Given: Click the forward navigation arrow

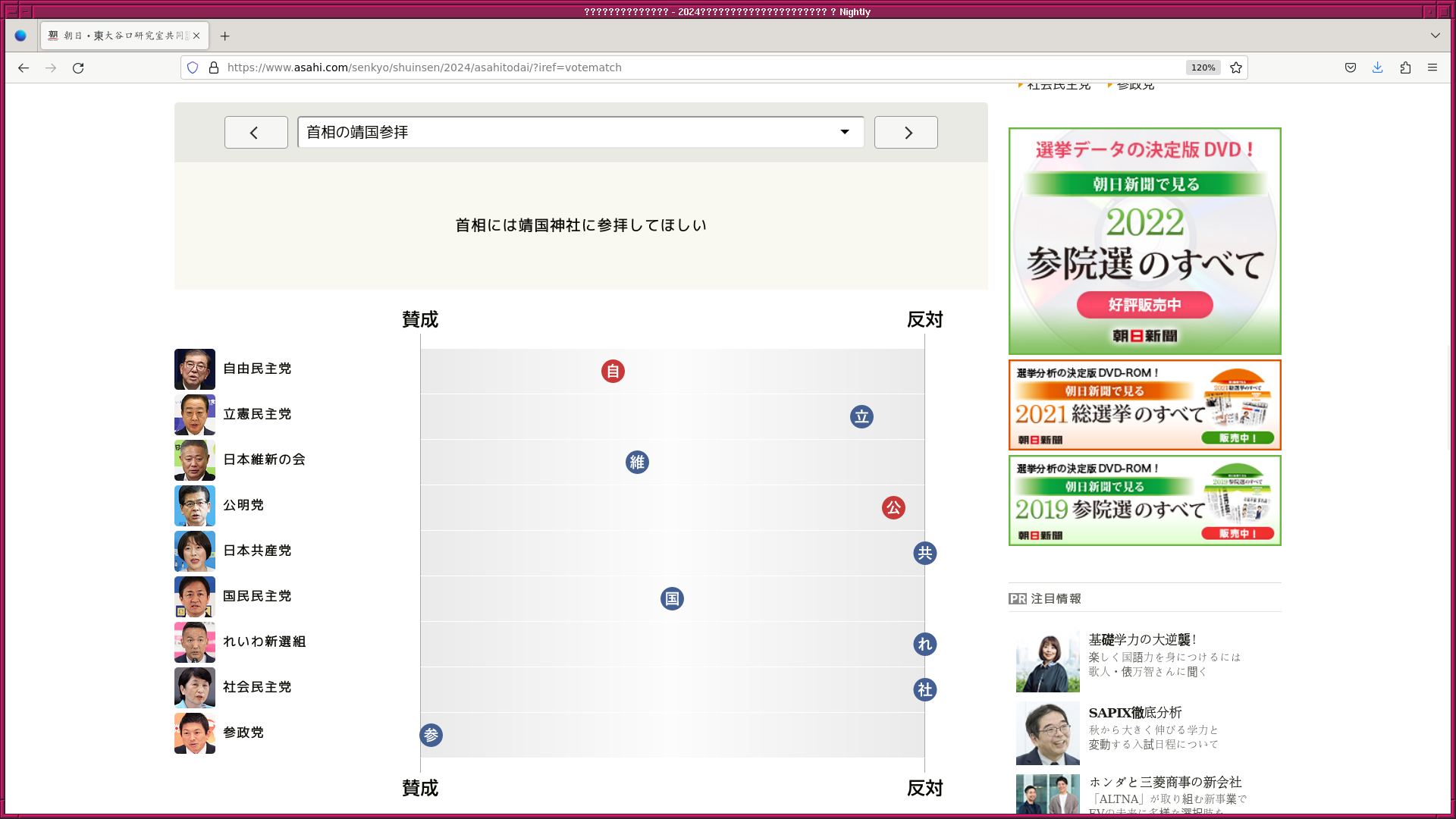Looking at the screenshot, I should 51,67.
